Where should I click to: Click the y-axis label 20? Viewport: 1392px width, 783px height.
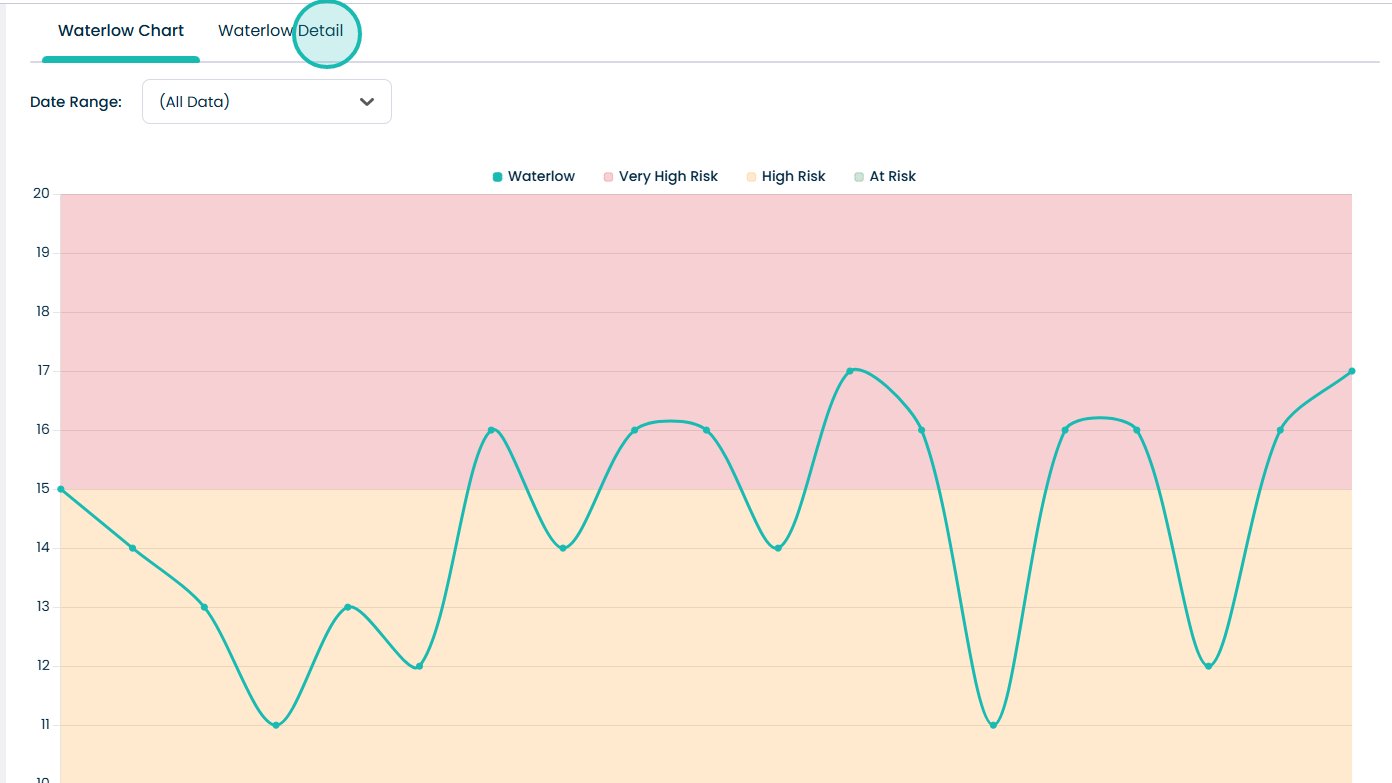click(x=41, y=194)
